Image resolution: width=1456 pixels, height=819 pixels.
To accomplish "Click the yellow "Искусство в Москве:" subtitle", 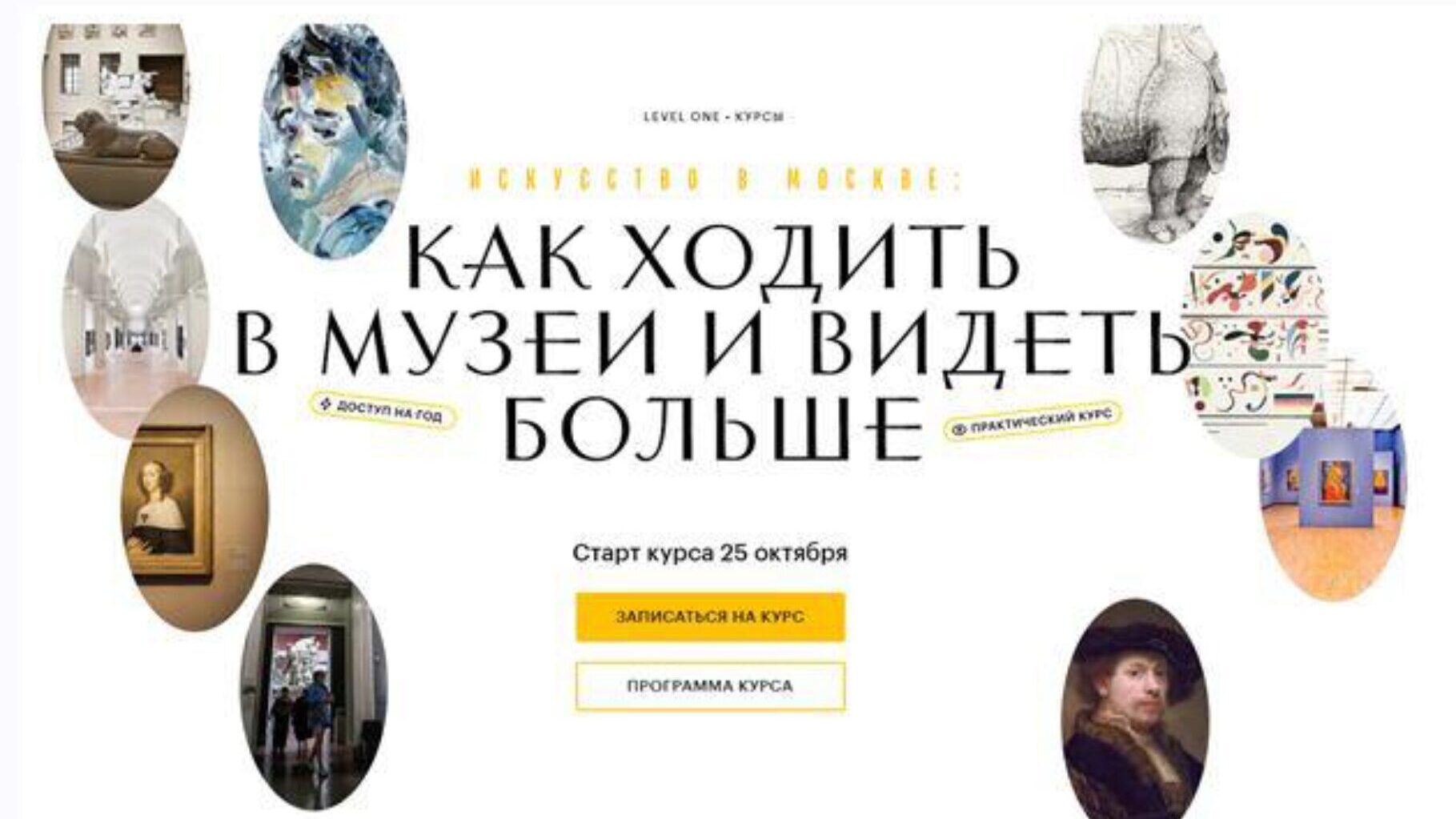I will click(716, 179).
